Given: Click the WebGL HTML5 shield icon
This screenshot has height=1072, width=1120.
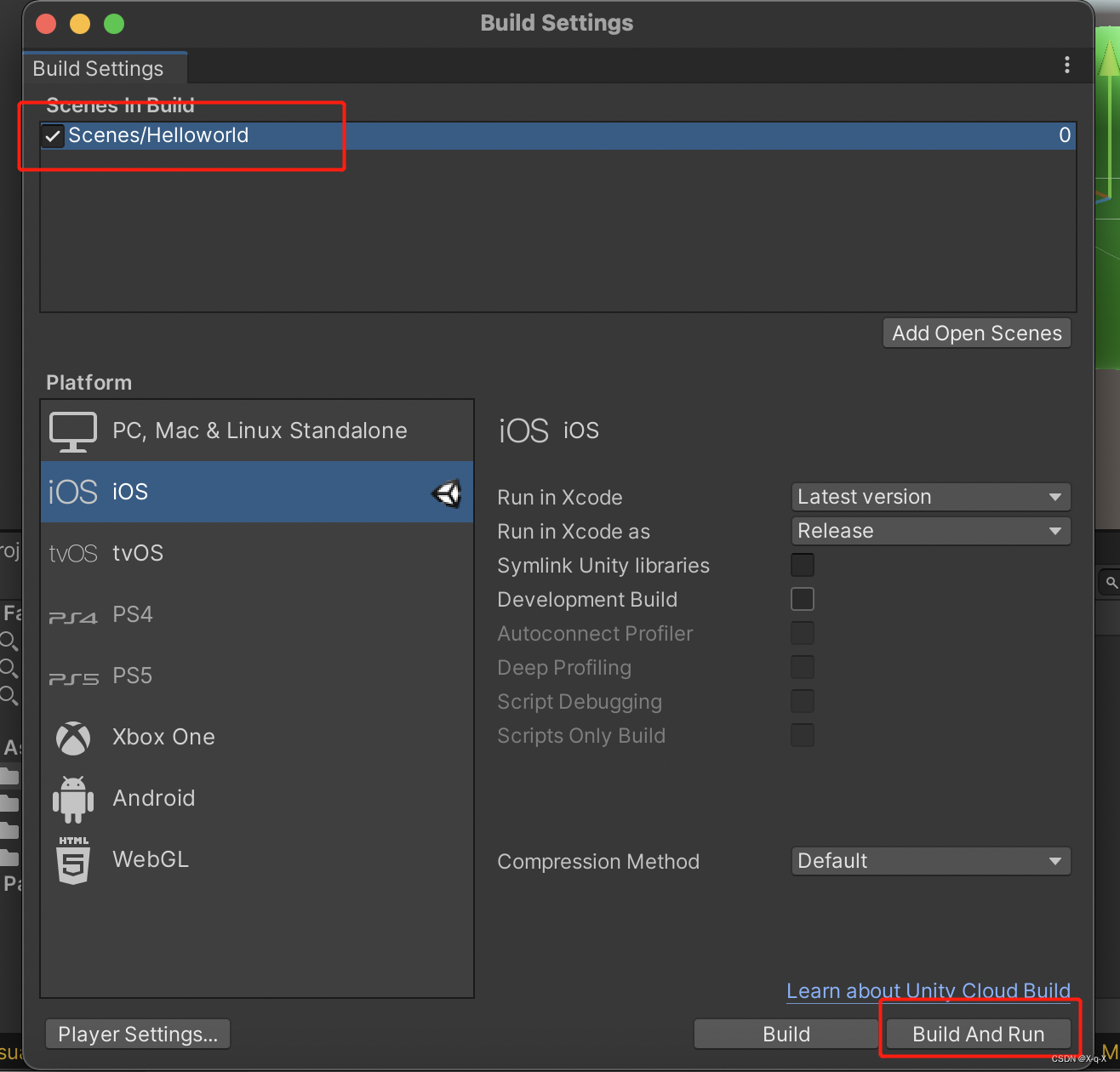Looking at the screenshot, I should (73, 860).
